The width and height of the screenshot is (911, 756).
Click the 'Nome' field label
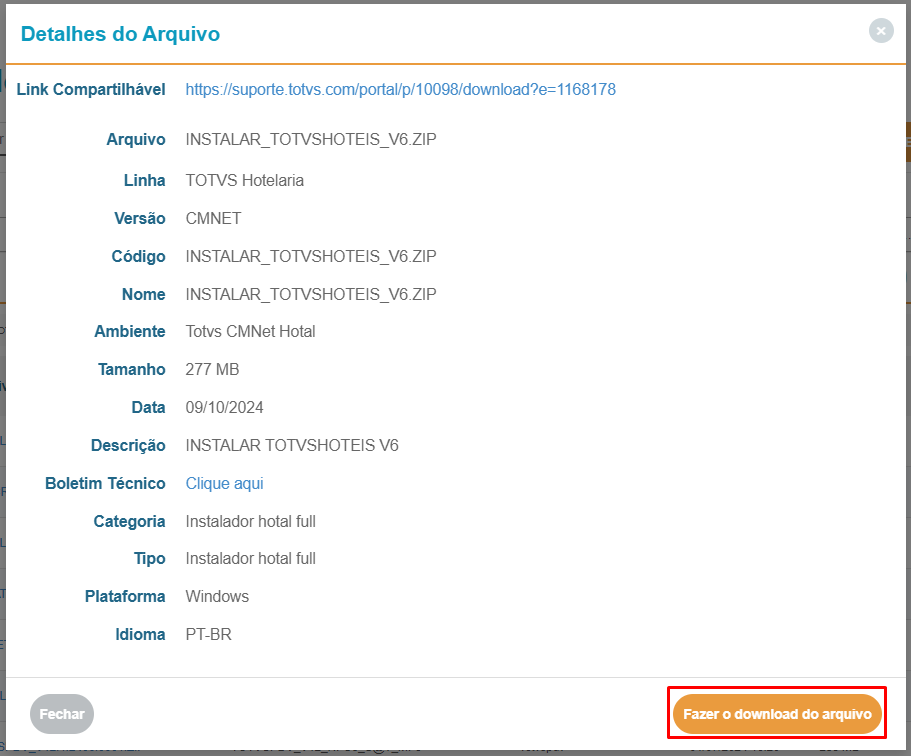click(x=144, y=295)
